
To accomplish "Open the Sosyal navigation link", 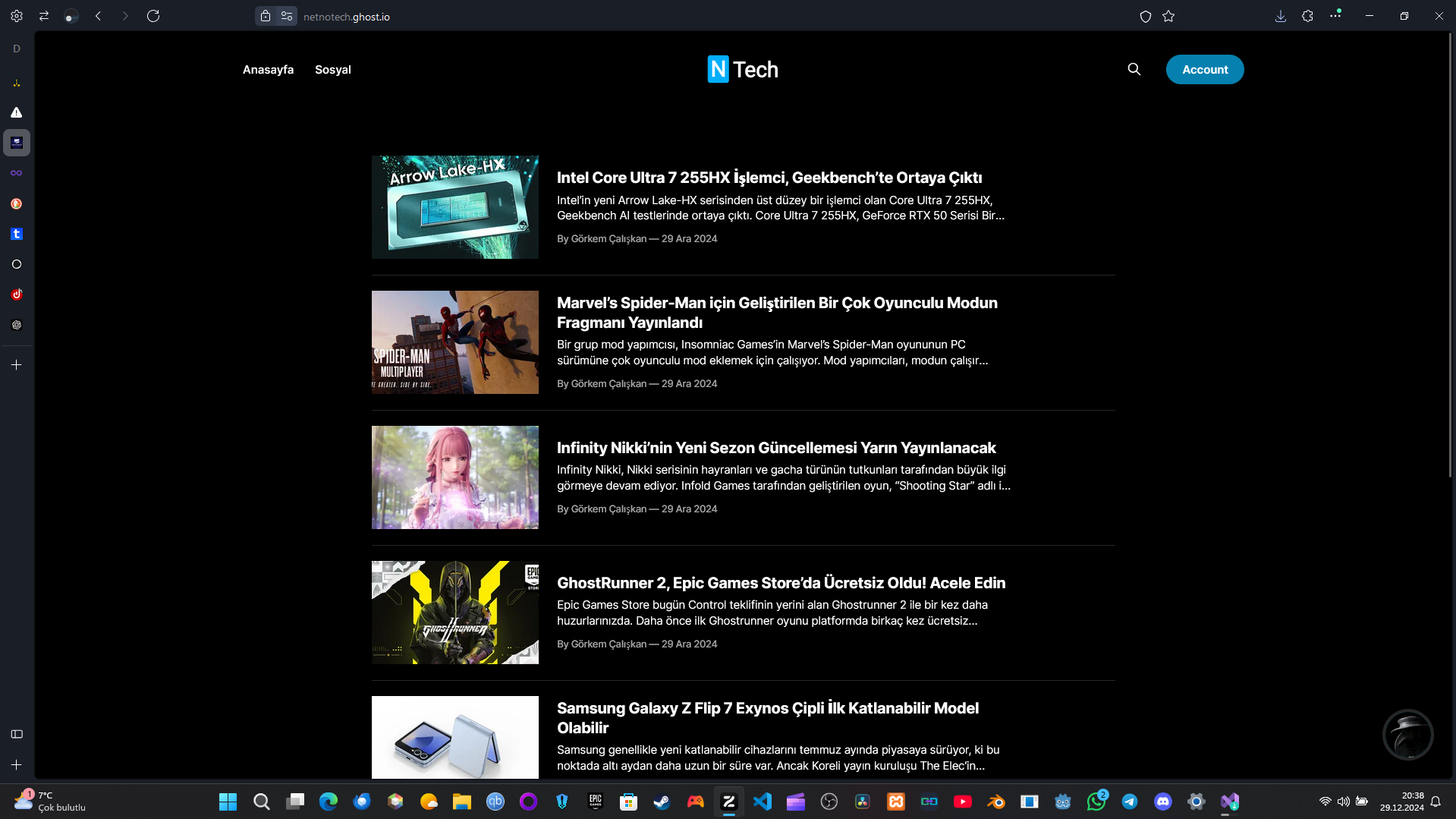I will (333, 70).
